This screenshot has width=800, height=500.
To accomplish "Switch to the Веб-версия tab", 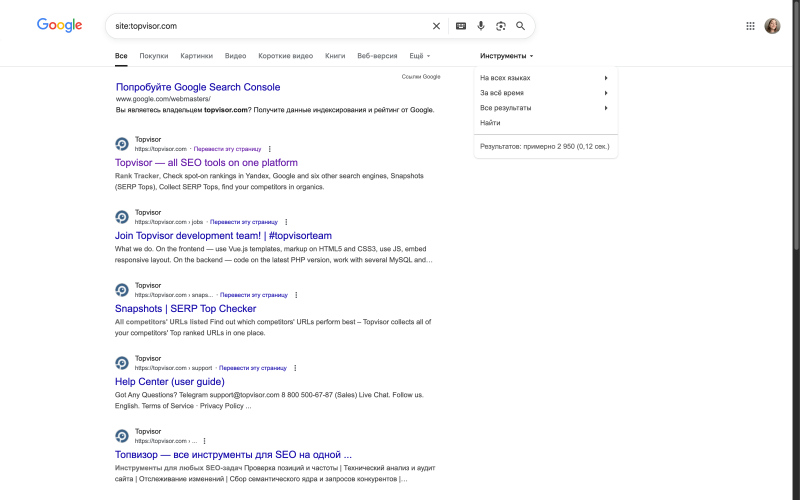I will (377, 56).
